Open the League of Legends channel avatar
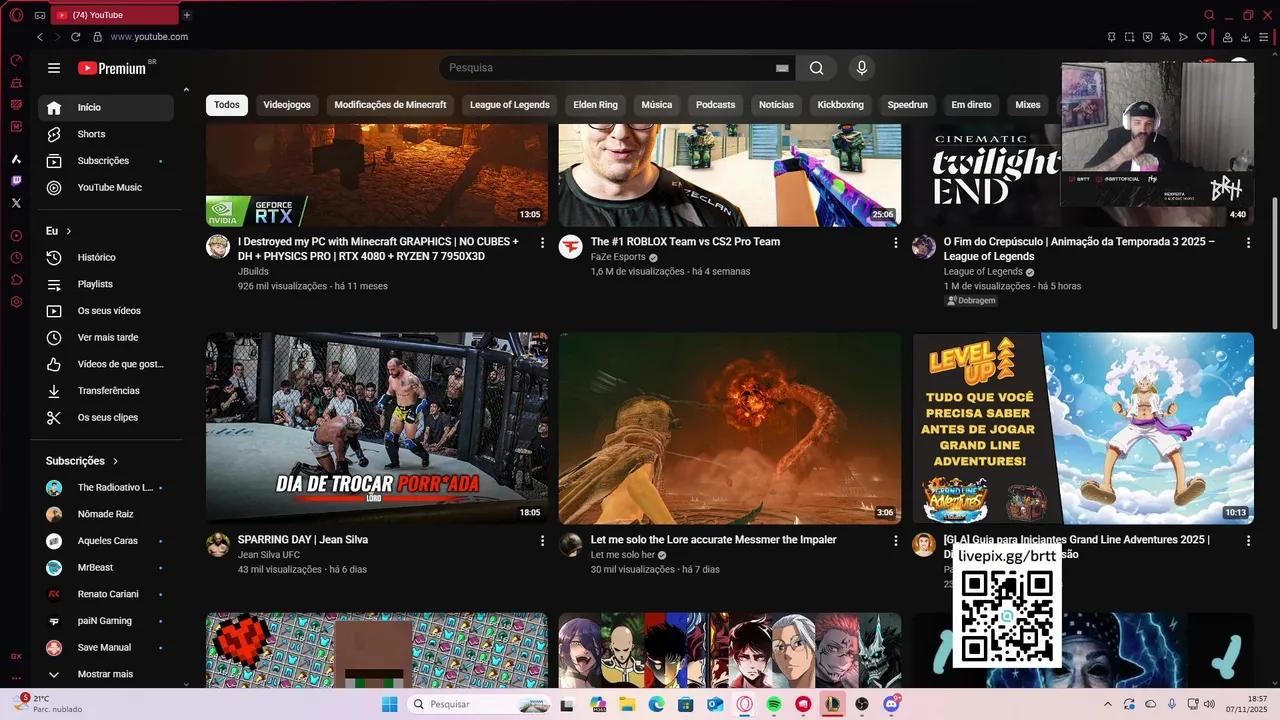 click(x=924, y=247)
